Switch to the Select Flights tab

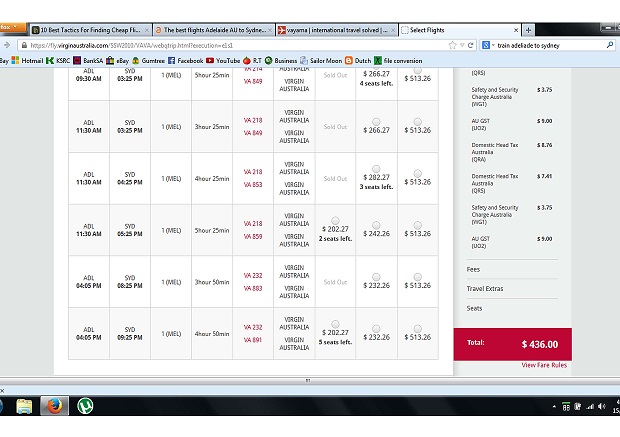[460, 30]
